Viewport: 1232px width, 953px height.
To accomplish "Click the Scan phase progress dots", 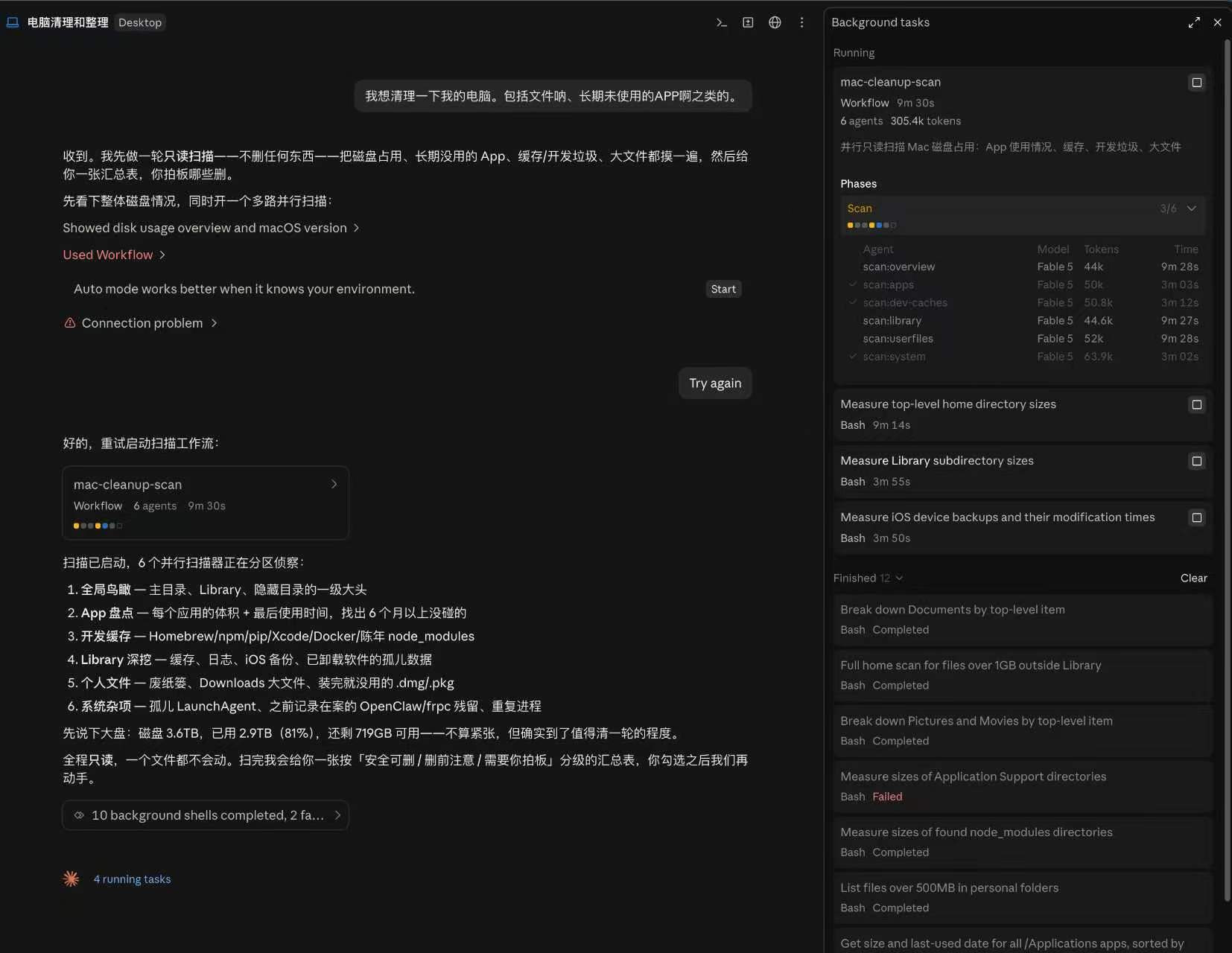I will pyautogui.click(x=871, y=225).
